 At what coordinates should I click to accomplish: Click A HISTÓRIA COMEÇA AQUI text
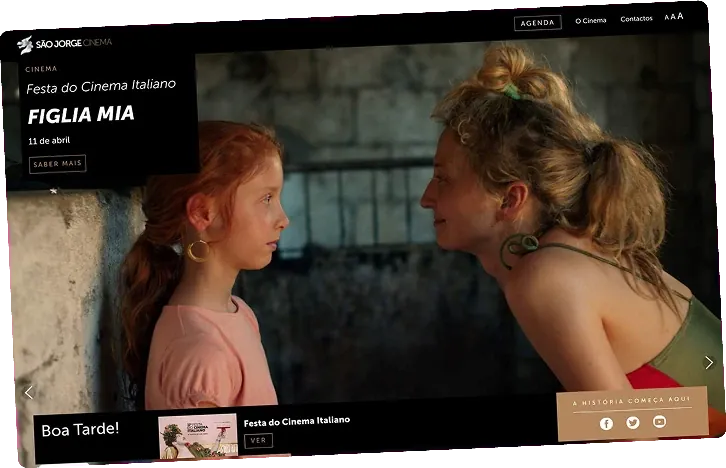(632, 401)
